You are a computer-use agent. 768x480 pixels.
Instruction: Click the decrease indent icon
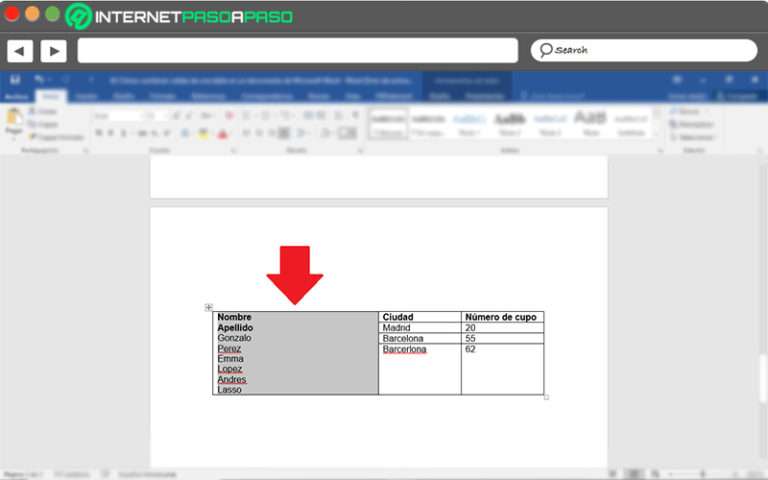[x=308, y=116]
